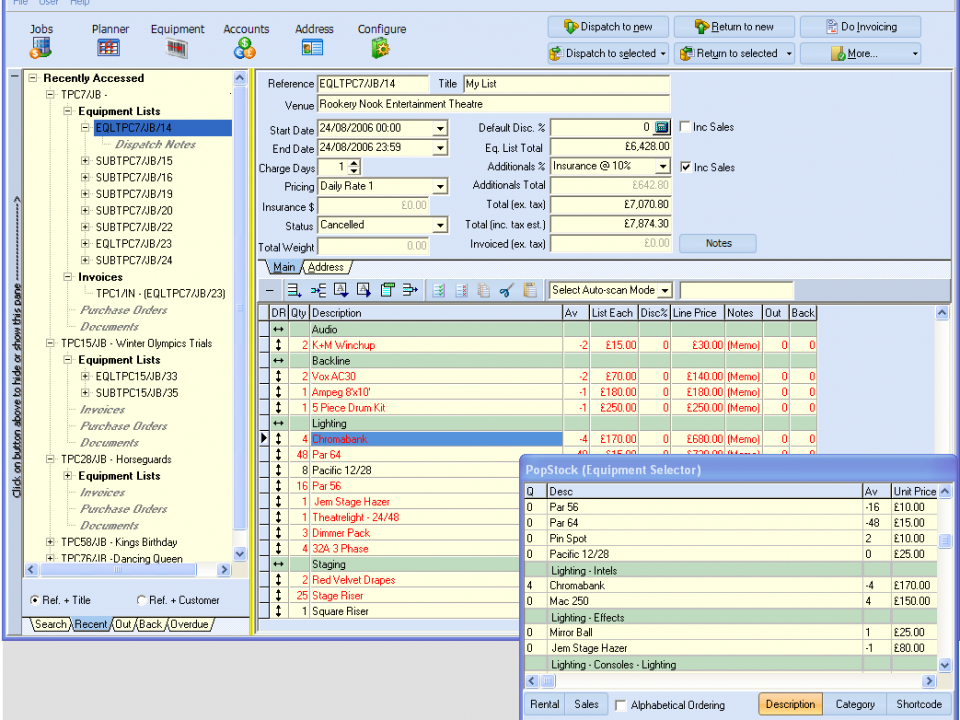Open the Planner calendar icon

click(x=109, y=47)
